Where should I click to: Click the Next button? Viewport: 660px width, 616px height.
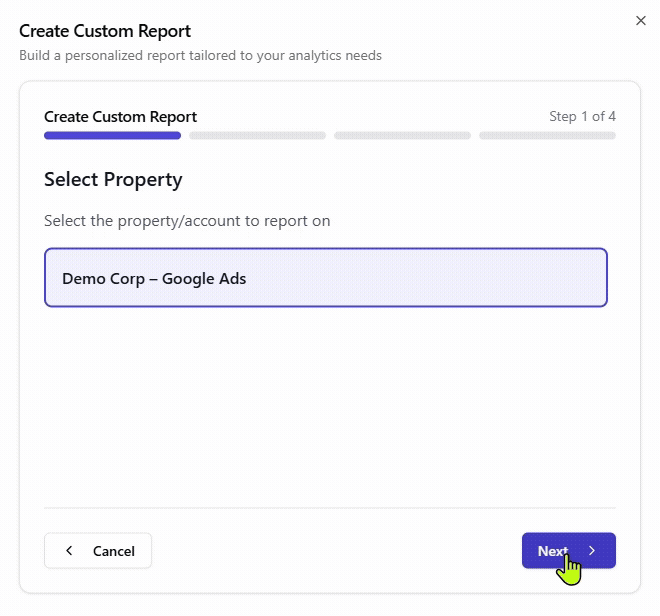pos(569,550)
